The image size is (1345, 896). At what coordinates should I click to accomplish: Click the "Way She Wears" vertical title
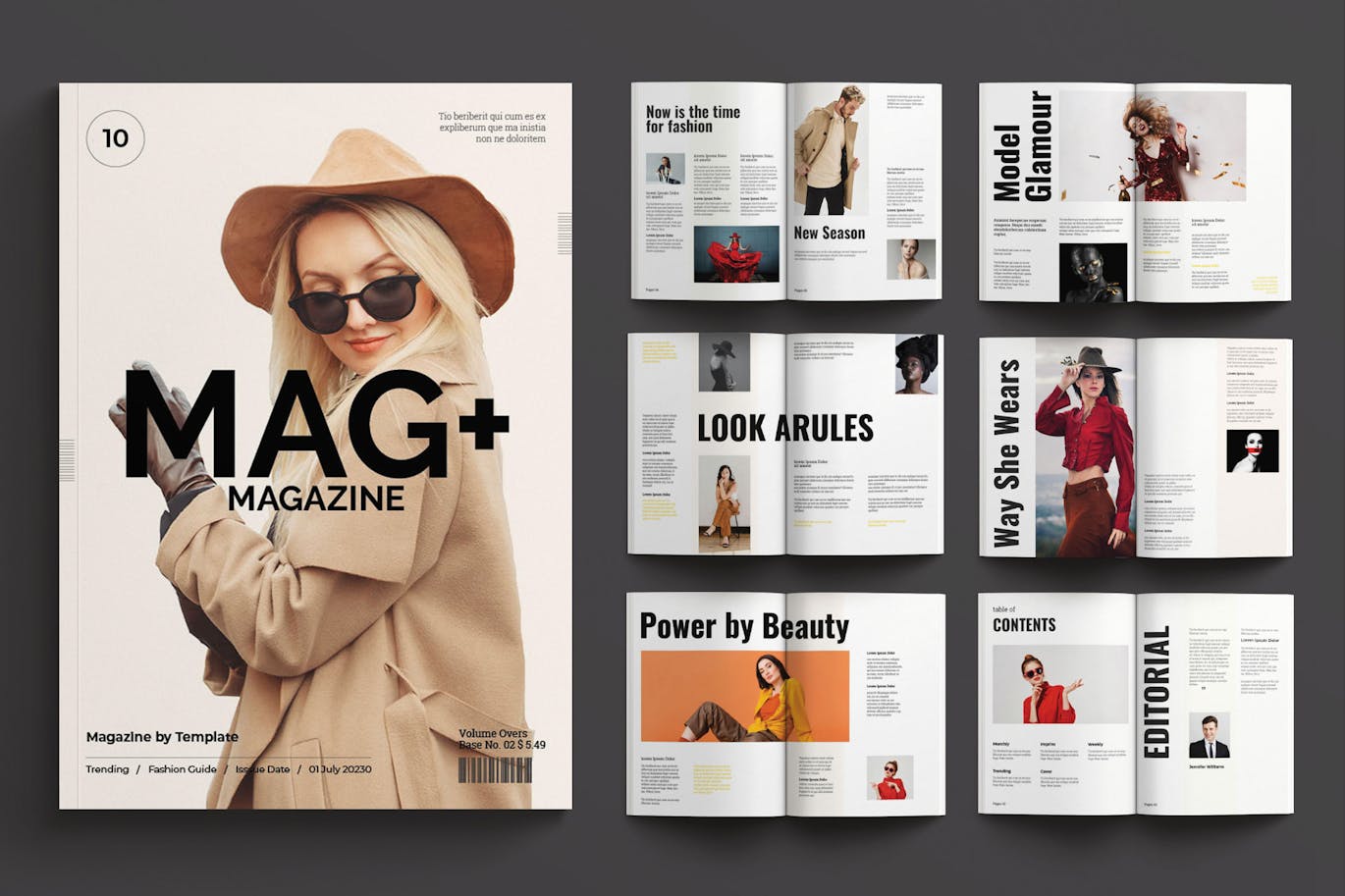coord(1007,452)
